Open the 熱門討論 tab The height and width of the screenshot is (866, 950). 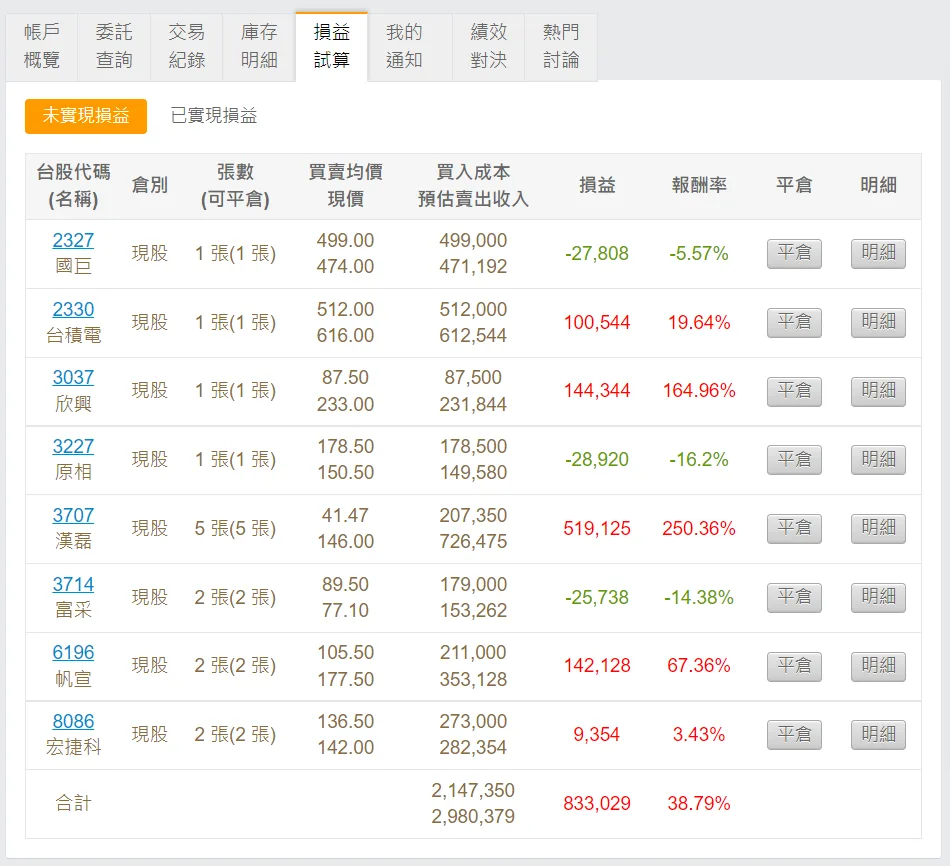click(x=561, y=47)
